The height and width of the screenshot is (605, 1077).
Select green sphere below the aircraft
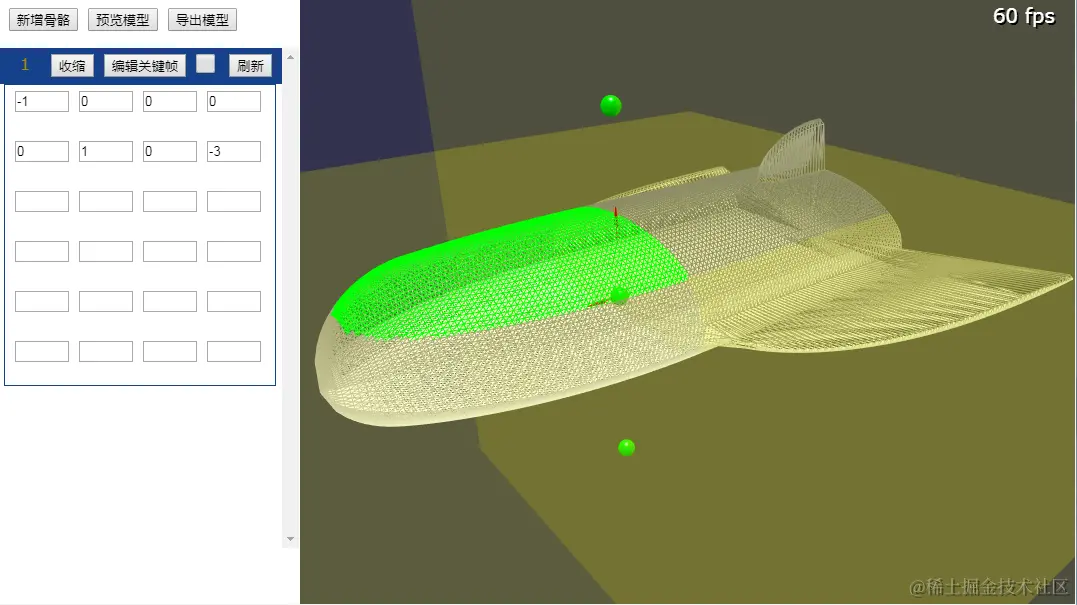point(626,448)
